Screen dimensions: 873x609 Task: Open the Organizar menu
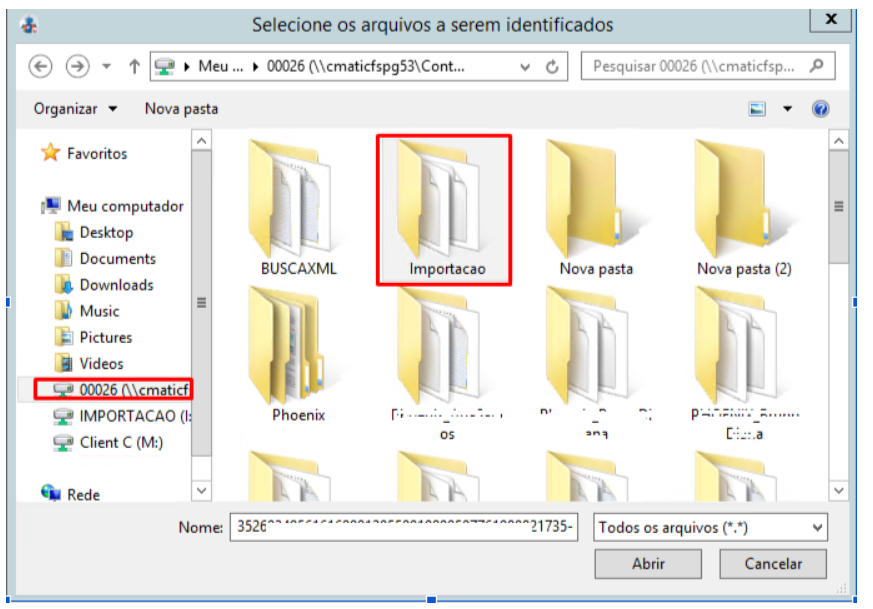coord(75,109)
